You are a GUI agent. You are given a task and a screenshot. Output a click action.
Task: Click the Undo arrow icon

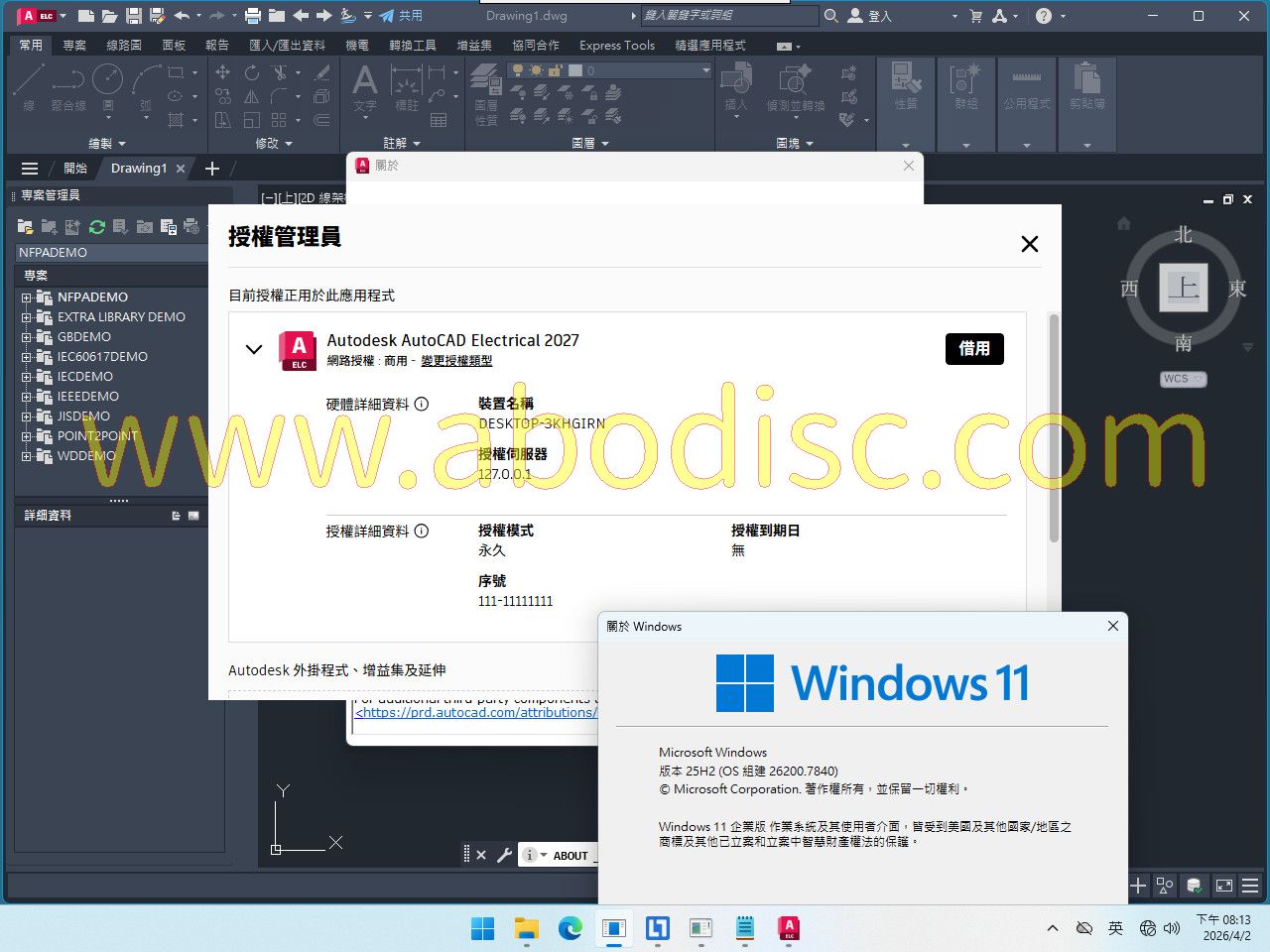182,16
